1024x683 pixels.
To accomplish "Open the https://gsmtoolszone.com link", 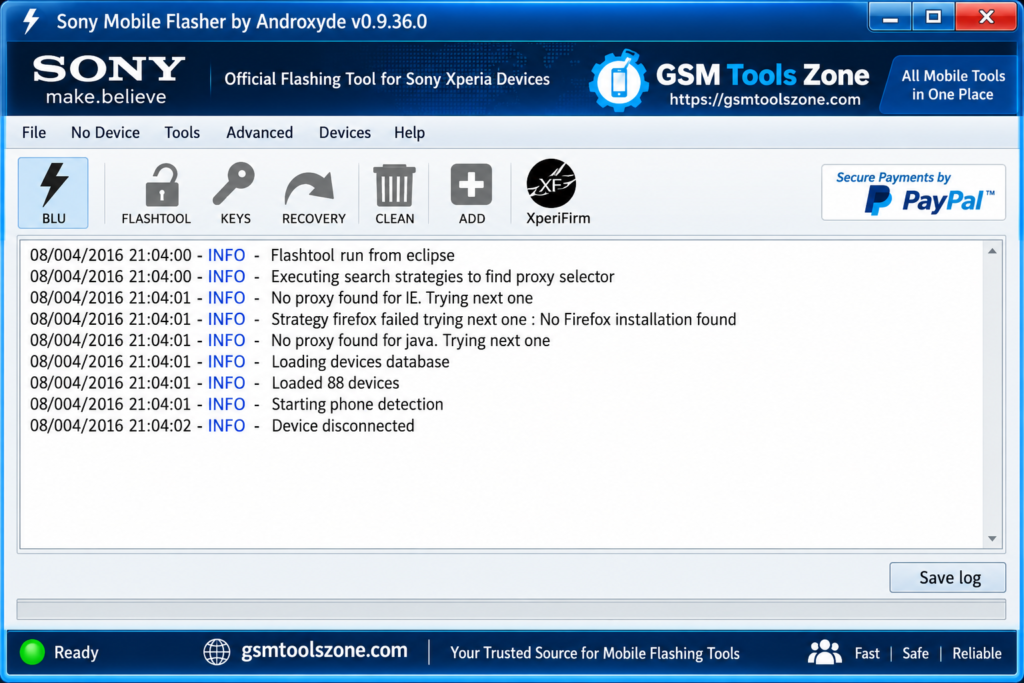I will point(765,100).
